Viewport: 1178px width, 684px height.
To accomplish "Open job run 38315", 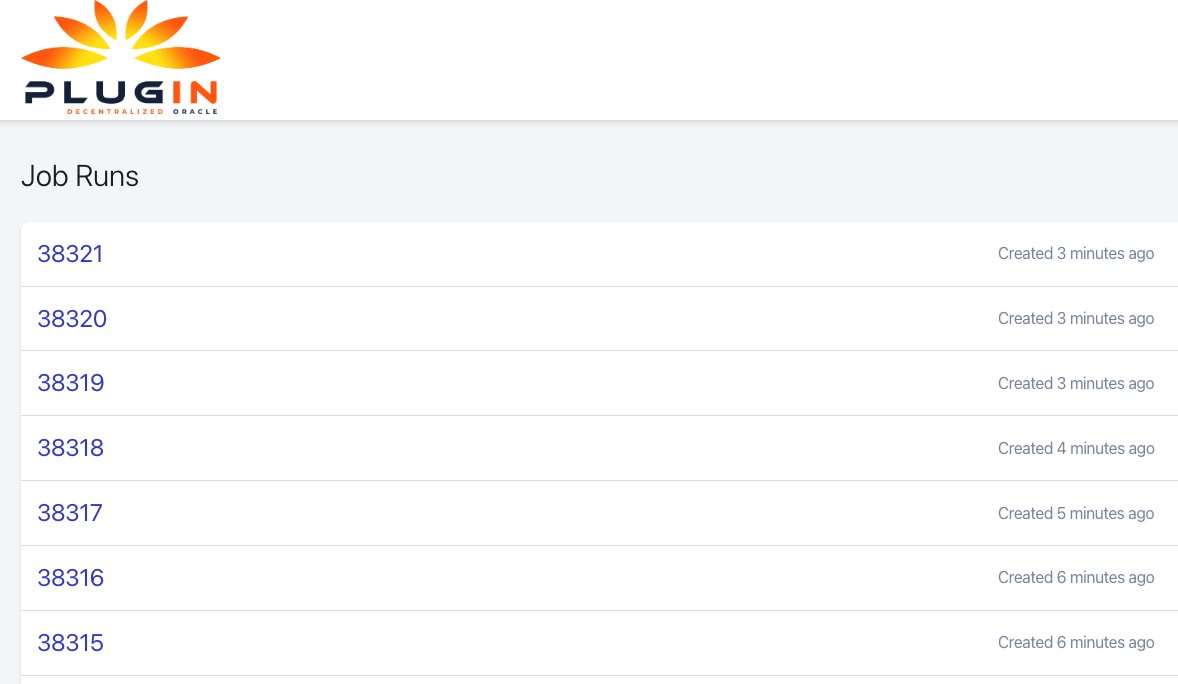I will point(71,642).
